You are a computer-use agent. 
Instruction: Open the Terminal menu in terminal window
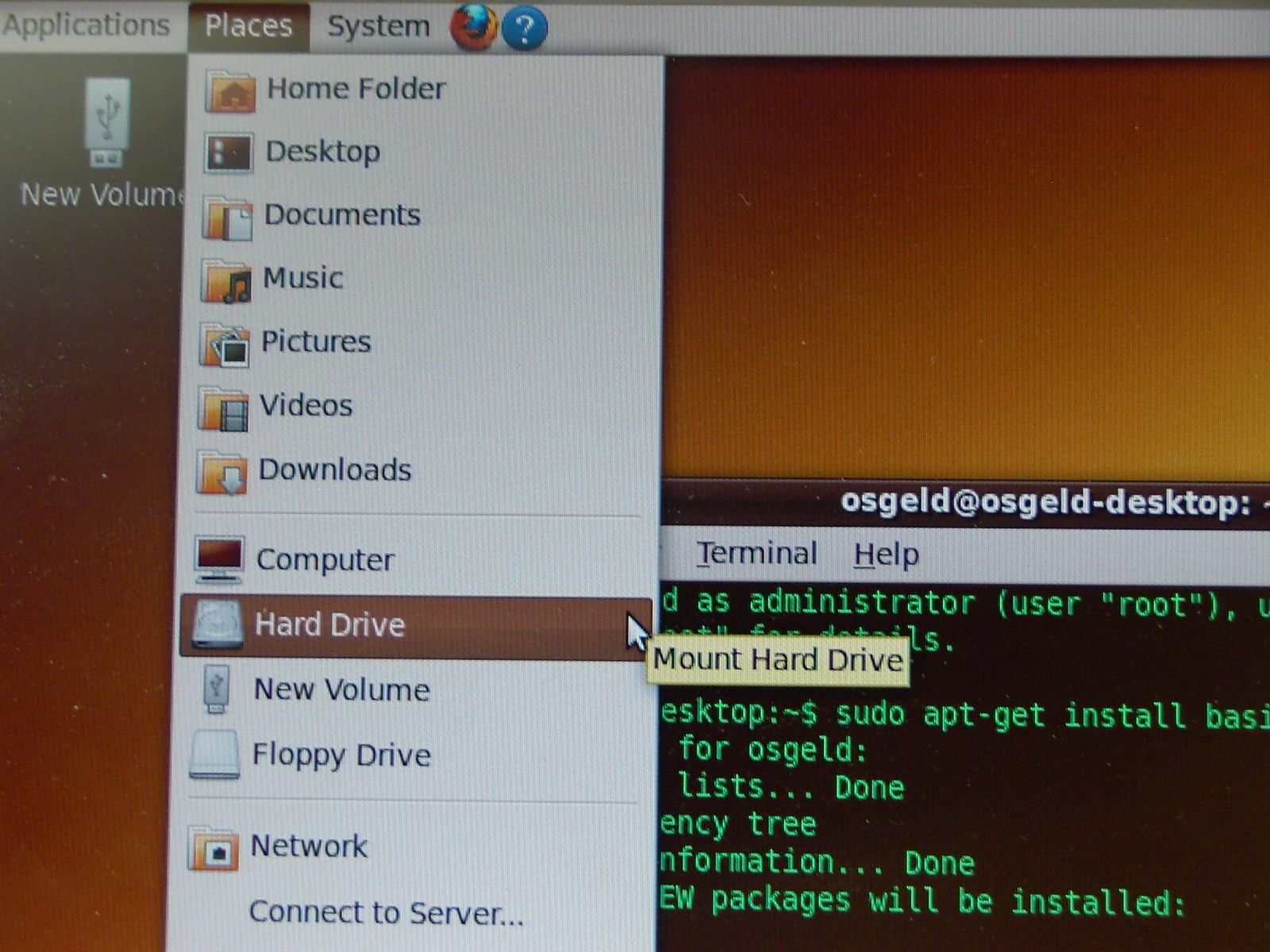point(756,553)
